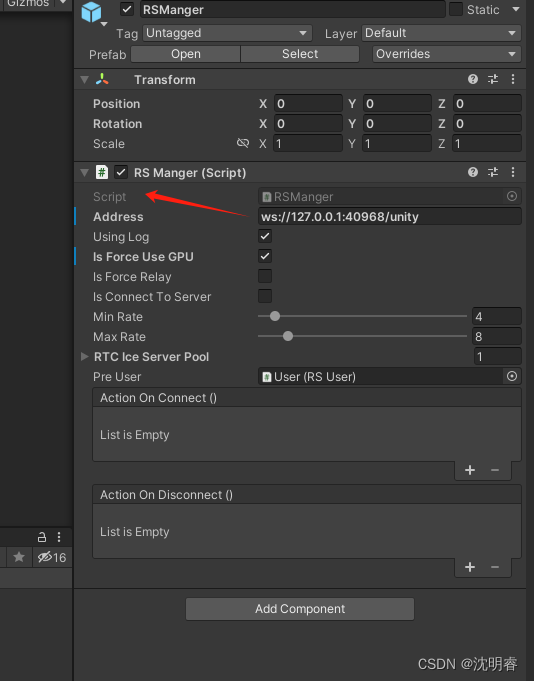Click the Is Force Use GPU label
Screen dimensions: 534x681
(143, 256)
